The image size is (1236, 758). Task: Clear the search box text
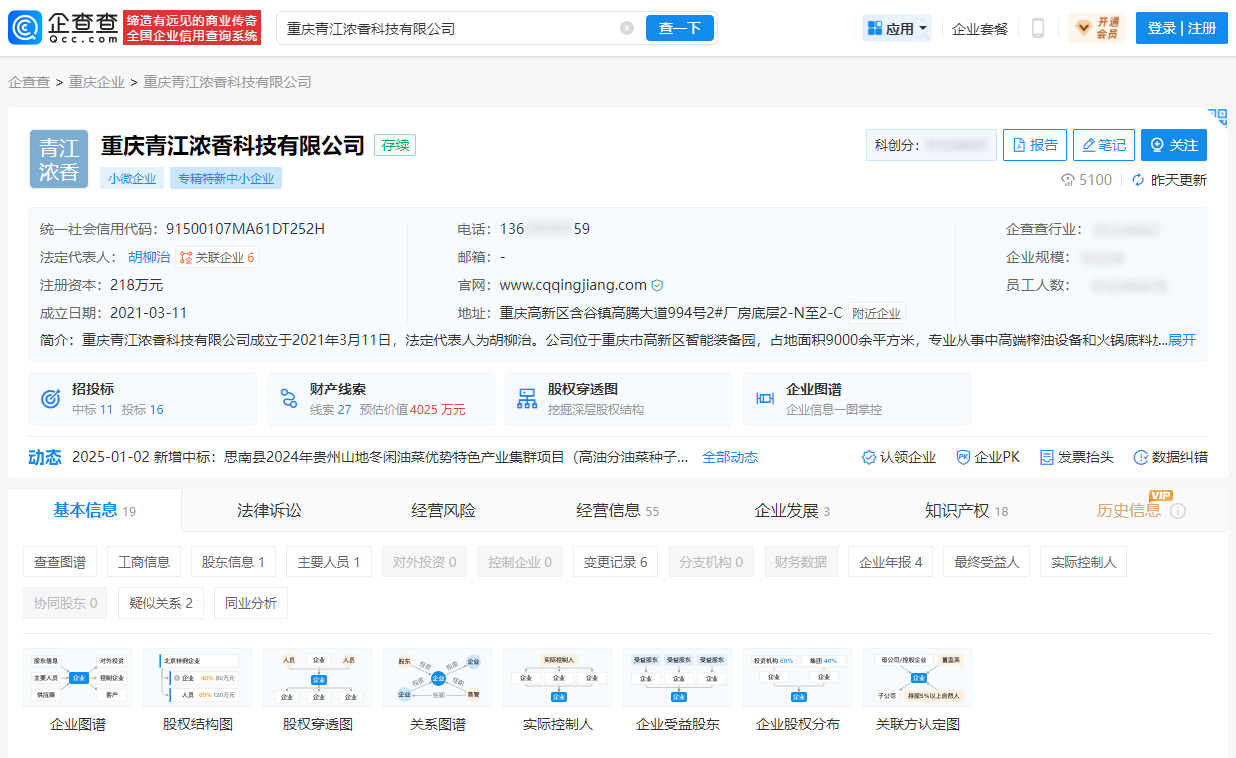[x=627, y=28]
